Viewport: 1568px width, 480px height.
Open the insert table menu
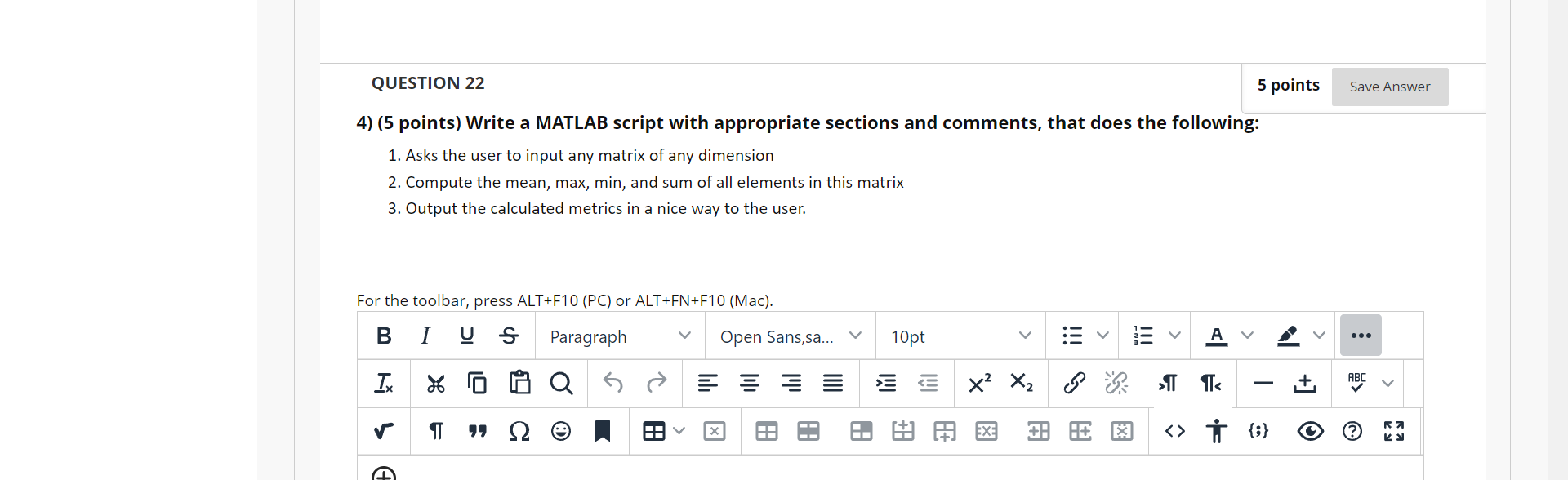(x=662, y=431)
